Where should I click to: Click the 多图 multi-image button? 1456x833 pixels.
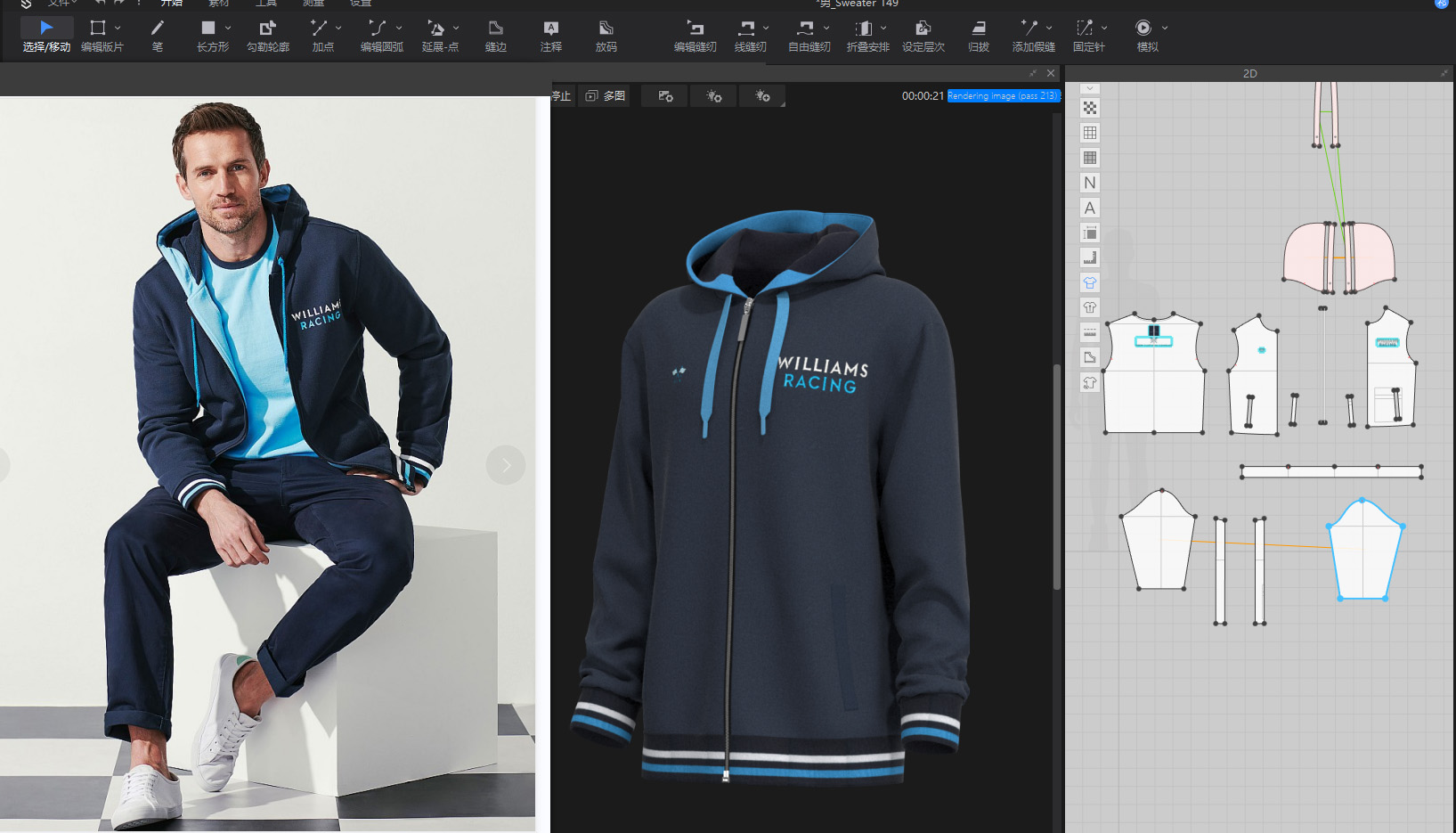tap(606, 96)
